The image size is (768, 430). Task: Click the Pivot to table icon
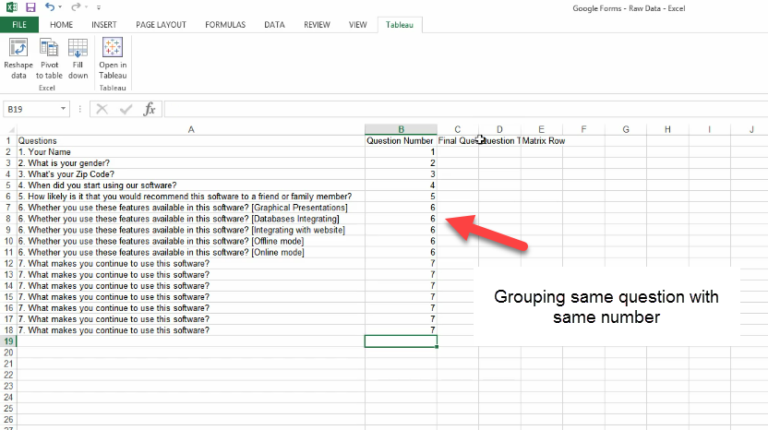coord(49,48)
